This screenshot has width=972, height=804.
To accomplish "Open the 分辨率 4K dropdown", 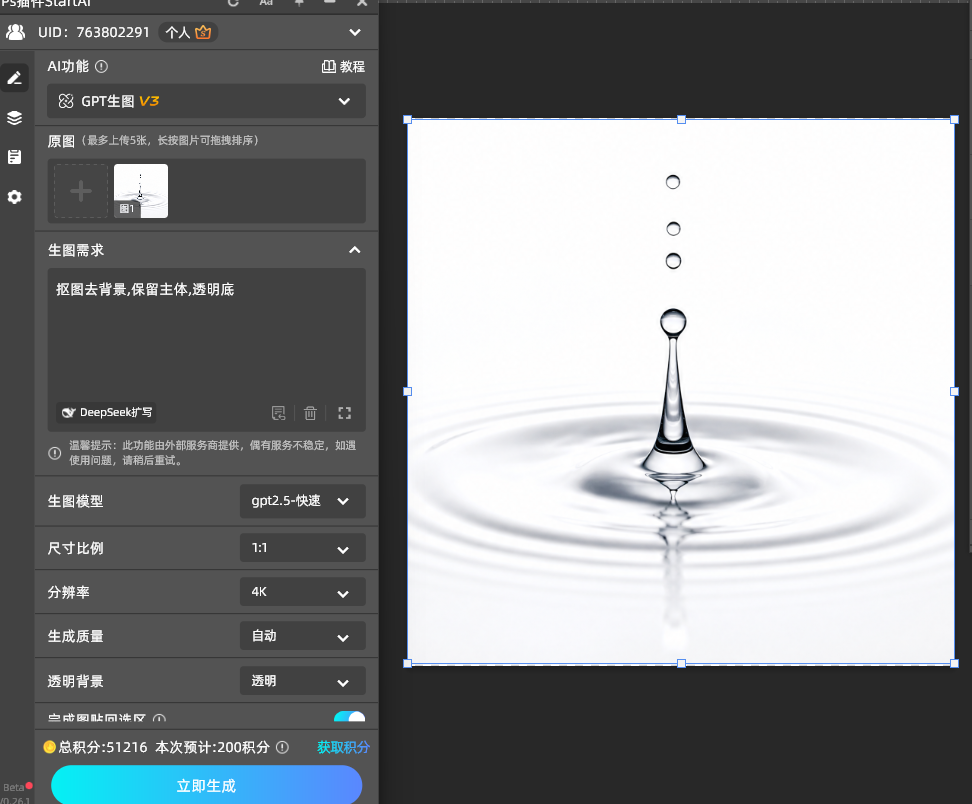I will 303,592.
